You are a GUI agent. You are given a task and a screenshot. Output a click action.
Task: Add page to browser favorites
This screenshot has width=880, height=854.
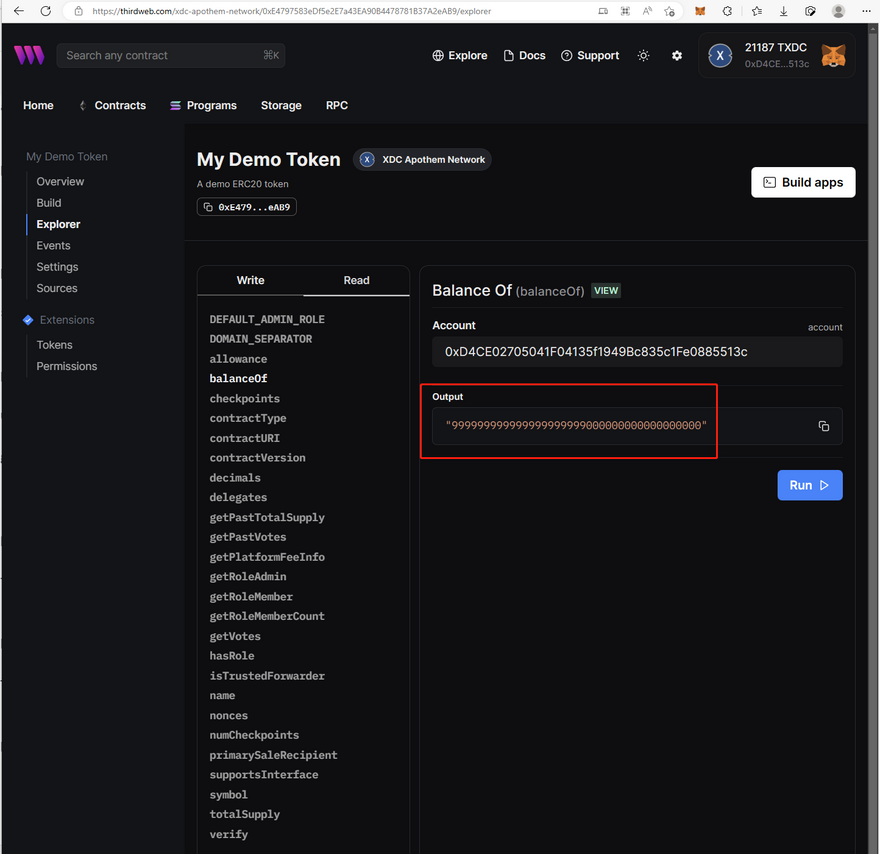tap(669, 11)
